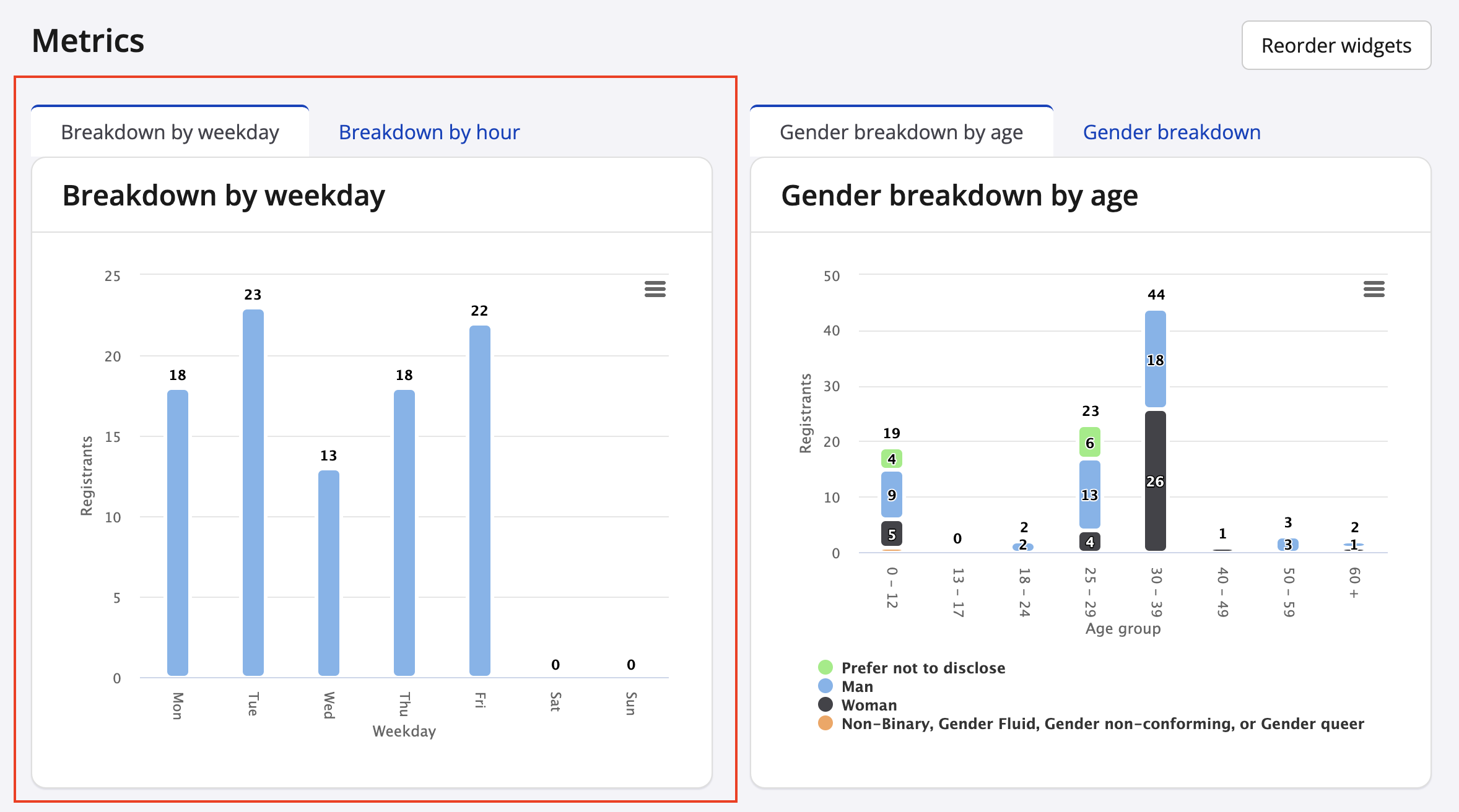Toggle the Man series legend label

(x=857, y=686)
